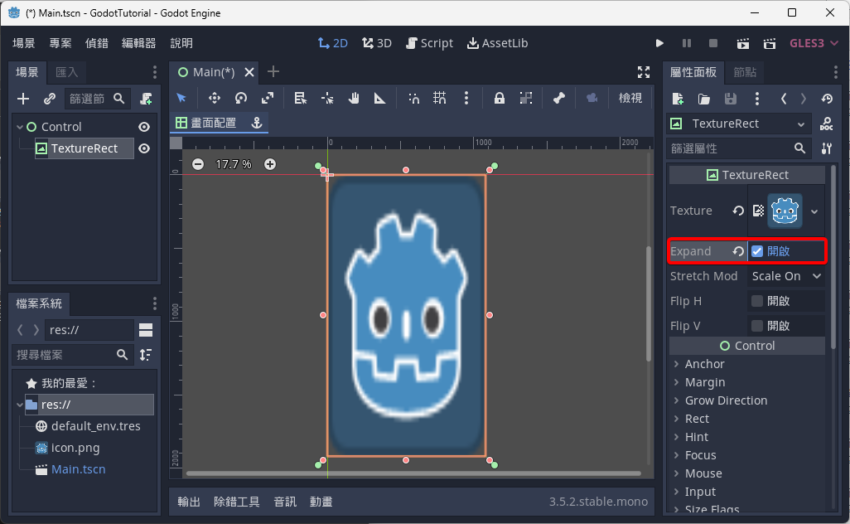Open the Script workspace
This screenshot has width=850, height=524.
coord(429,43)
